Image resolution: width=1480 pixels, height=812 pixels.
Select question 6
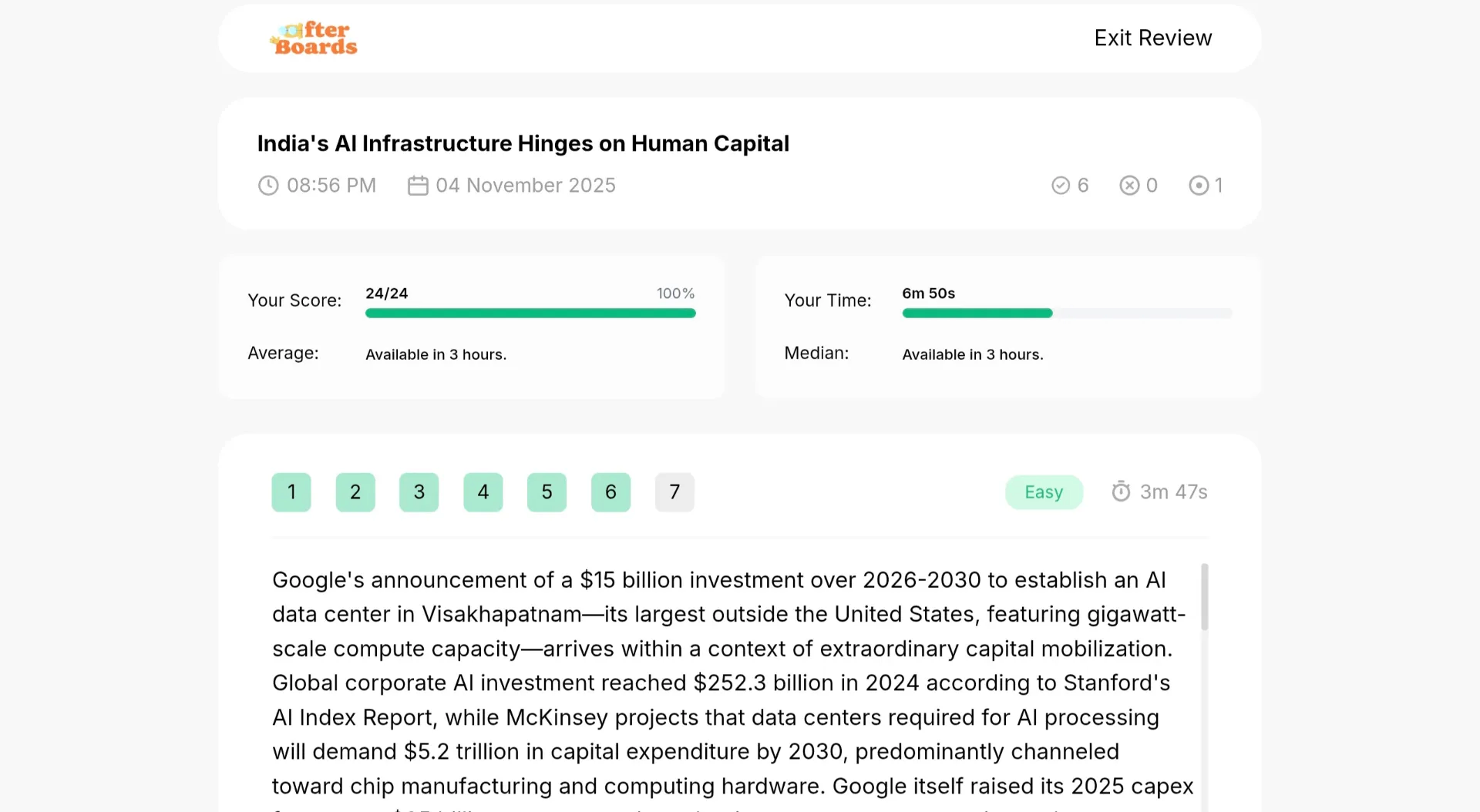click(611, 492)
